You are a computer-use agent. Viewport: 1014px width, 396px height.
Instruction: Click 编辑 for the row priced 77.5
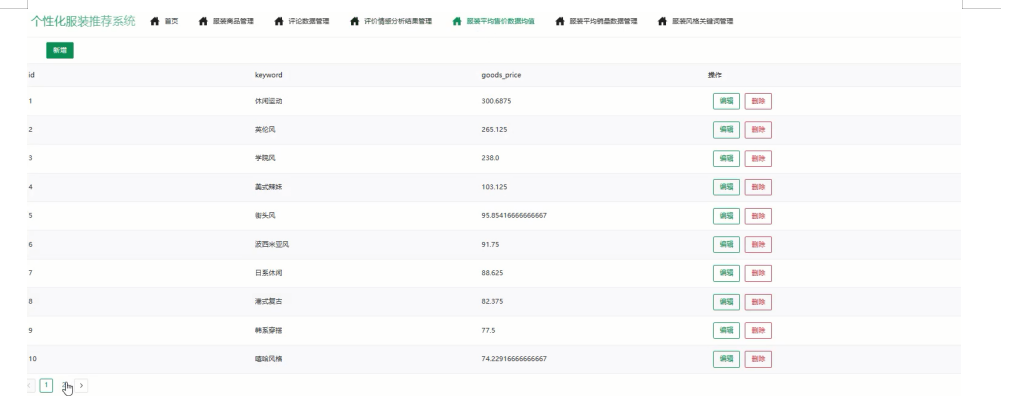coord(726,331)
